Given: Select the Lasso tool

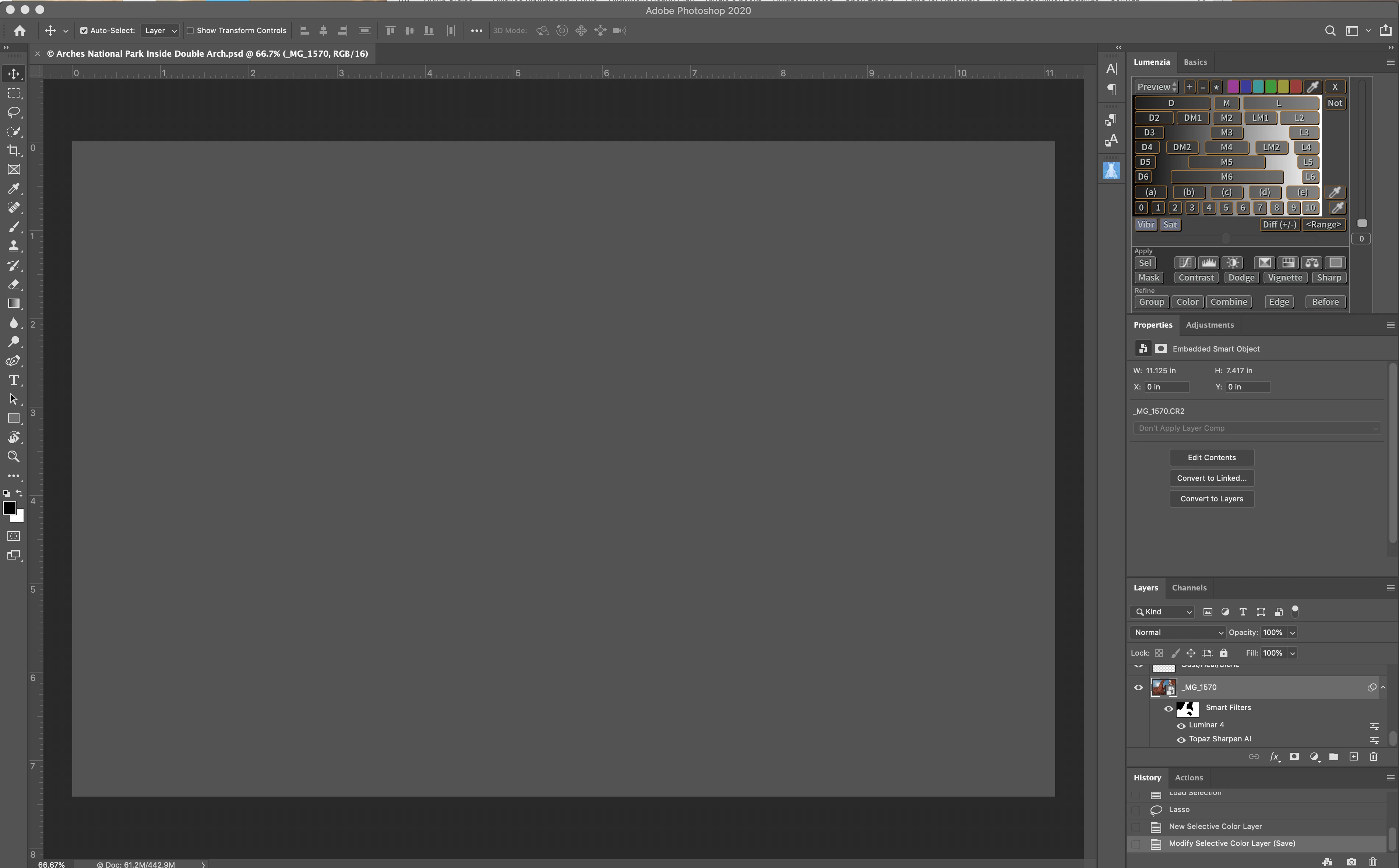Looking at the screenshot, I should pos(14,112).
